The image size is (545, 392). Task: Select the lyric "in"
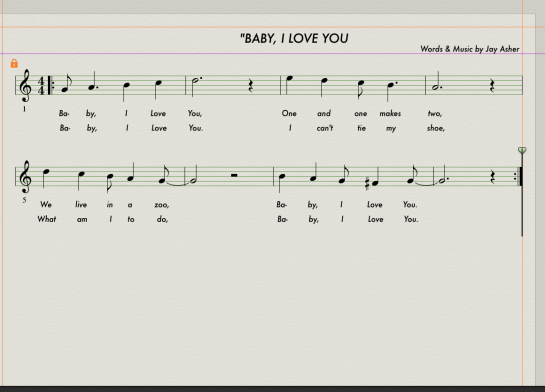[x=110, y=204]
